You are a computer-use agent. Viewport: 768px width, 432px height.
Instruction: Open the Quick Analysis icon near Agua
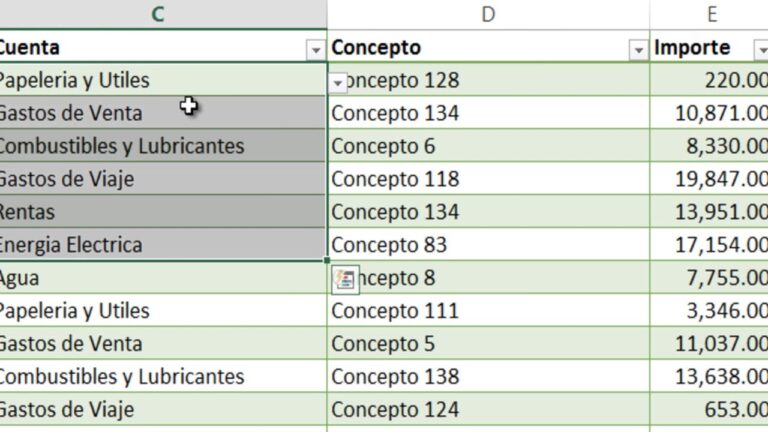tap(345, 280)
